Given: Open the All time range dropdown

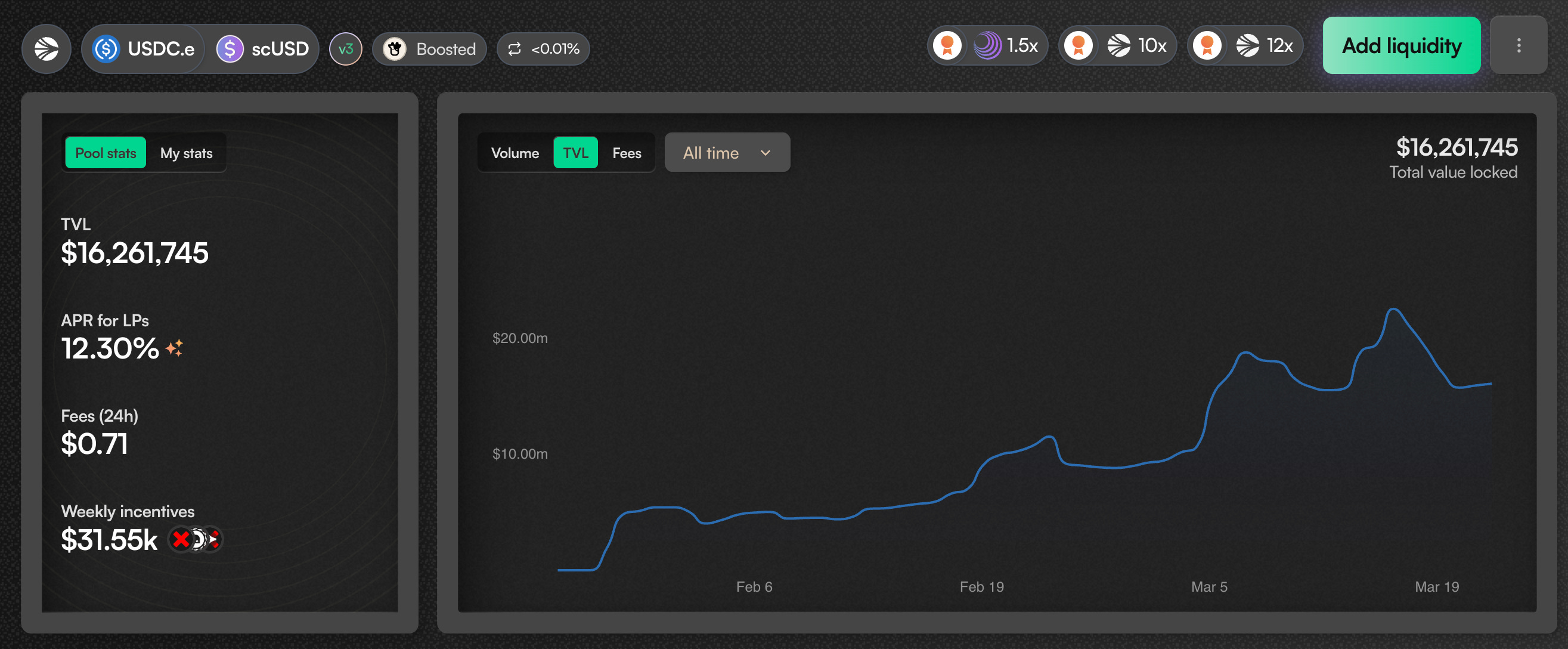Looking at the screenshot, I should coord(727,153).
